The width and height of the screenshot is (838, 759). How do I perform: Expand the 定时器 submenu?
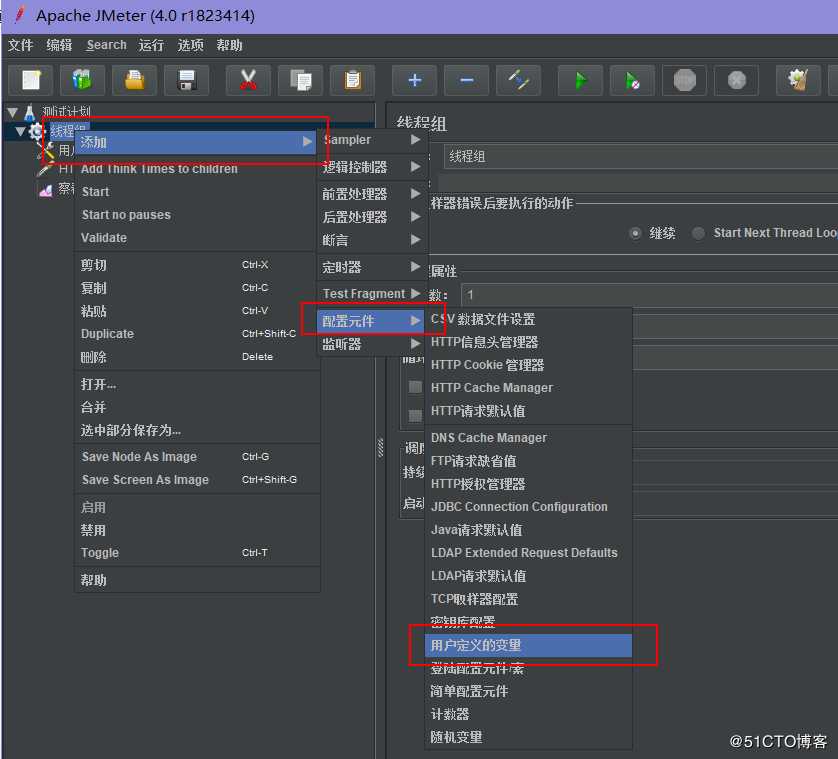(372, 267)
